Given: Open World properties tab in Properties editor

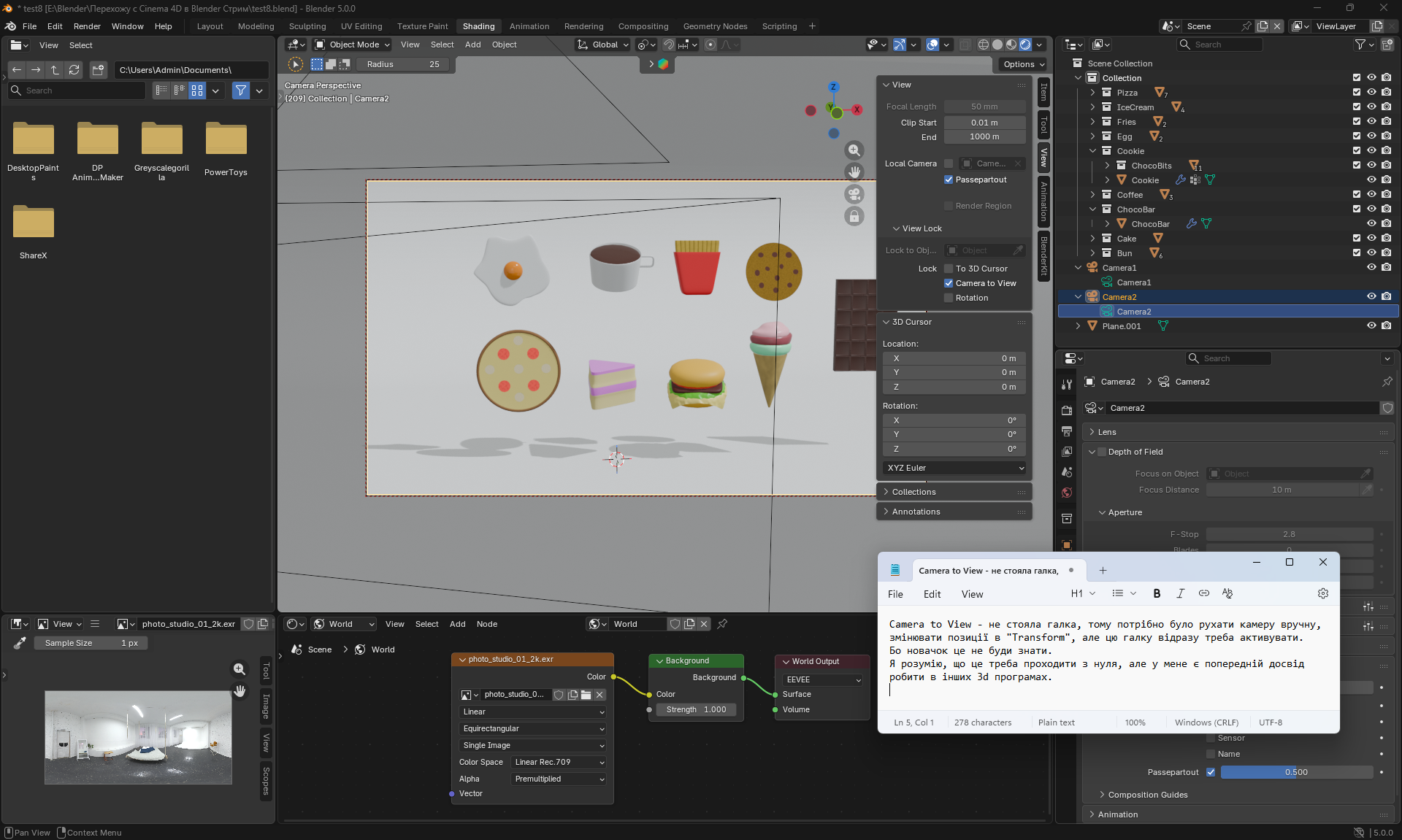Looking at the screenshot, I should (x=1067, y=493).
